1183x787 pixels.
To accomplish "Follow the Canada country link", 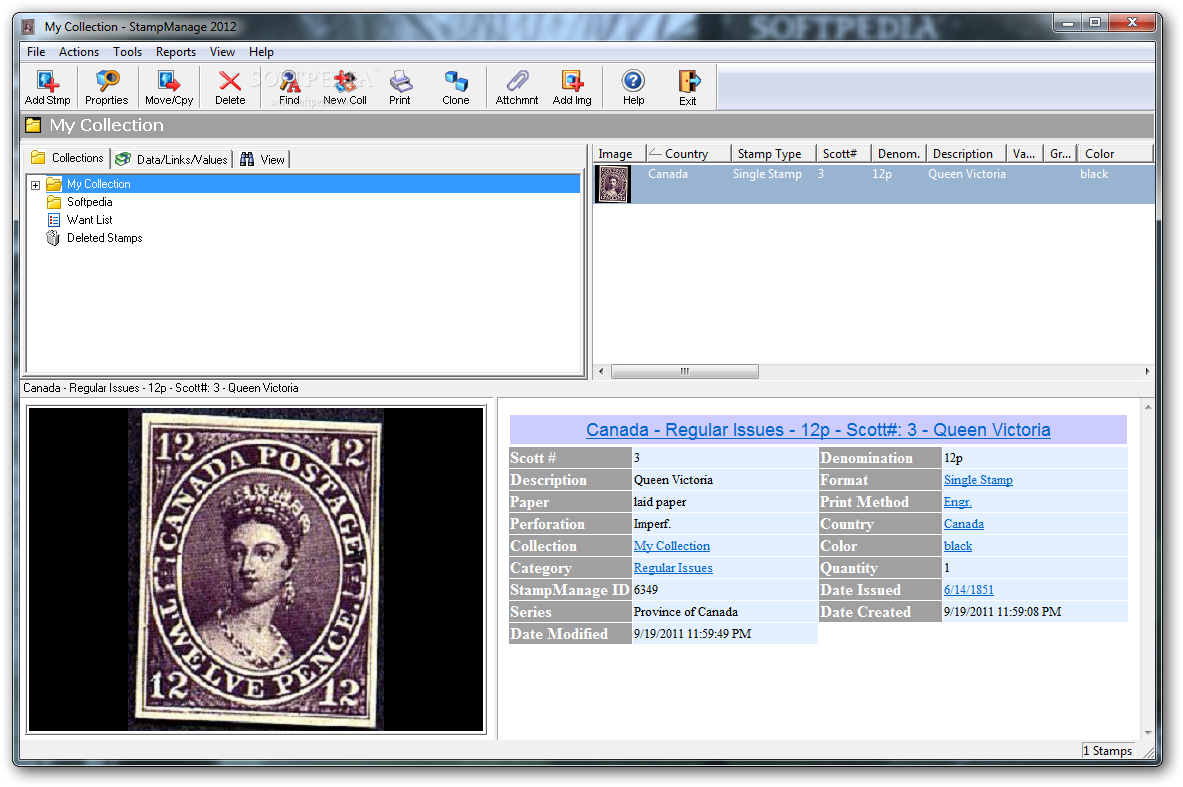I will 963,524.
